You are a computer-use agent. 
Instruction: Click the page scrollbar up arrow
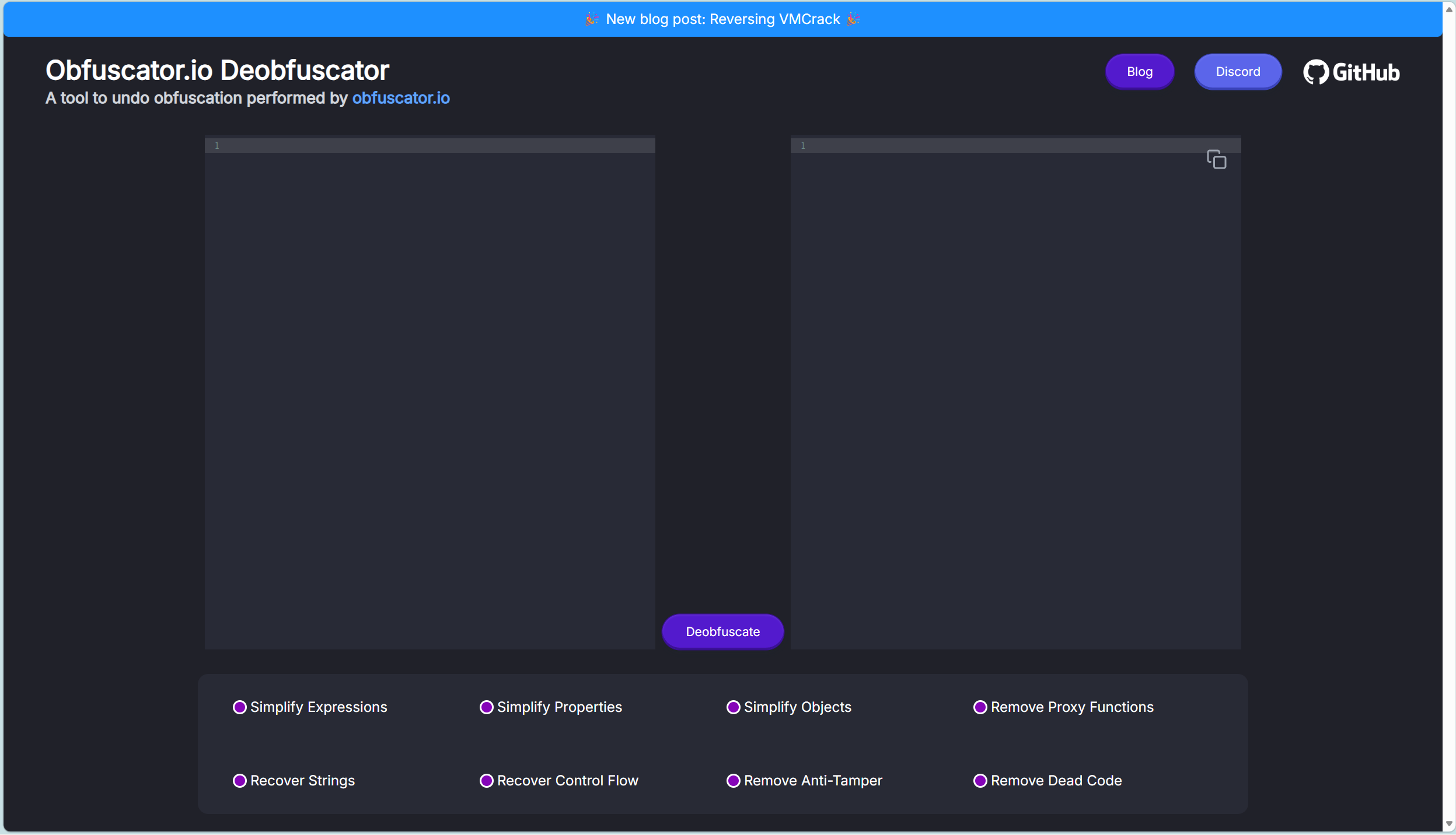pyautogui.click(x=1449, y=9)
